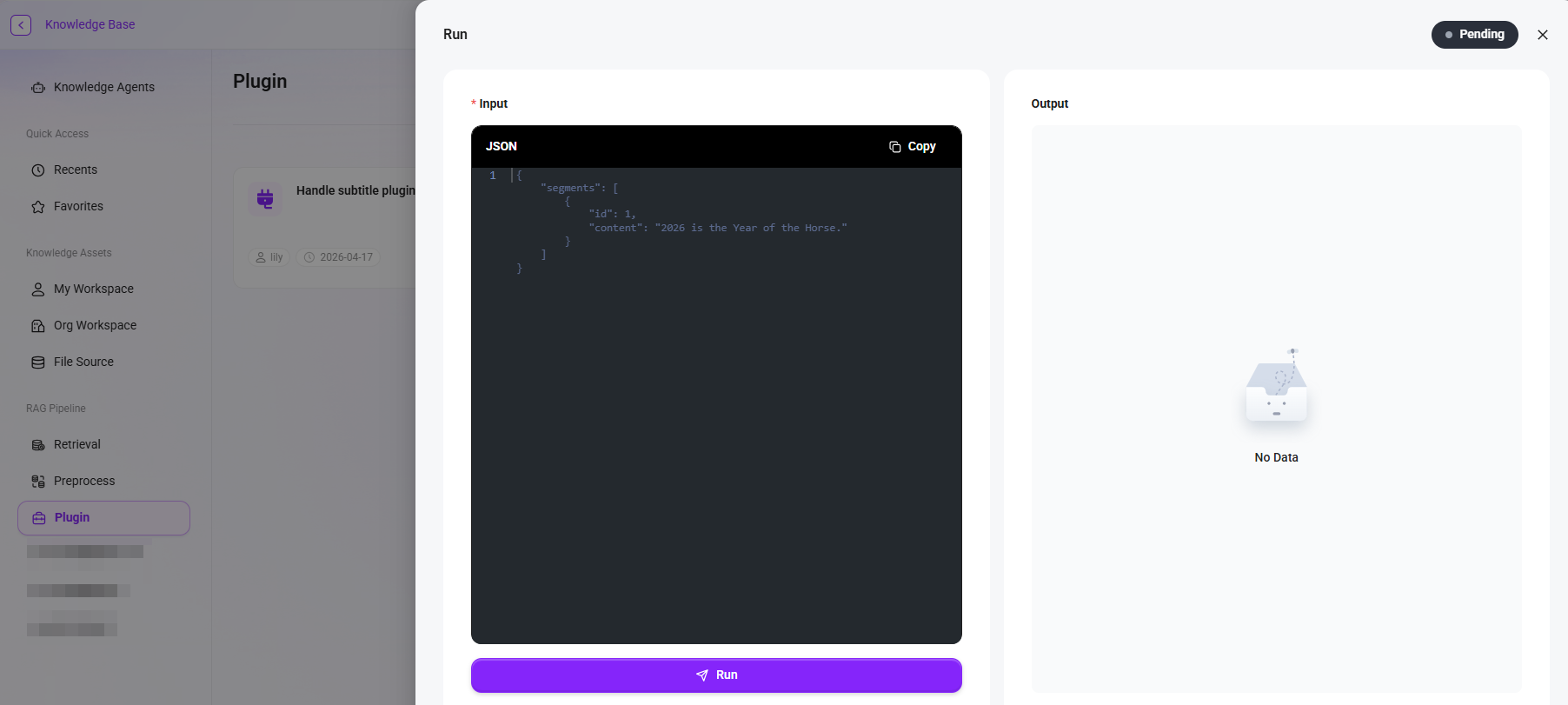
Task: Click the Run panel title
Action: coord(455,35)
